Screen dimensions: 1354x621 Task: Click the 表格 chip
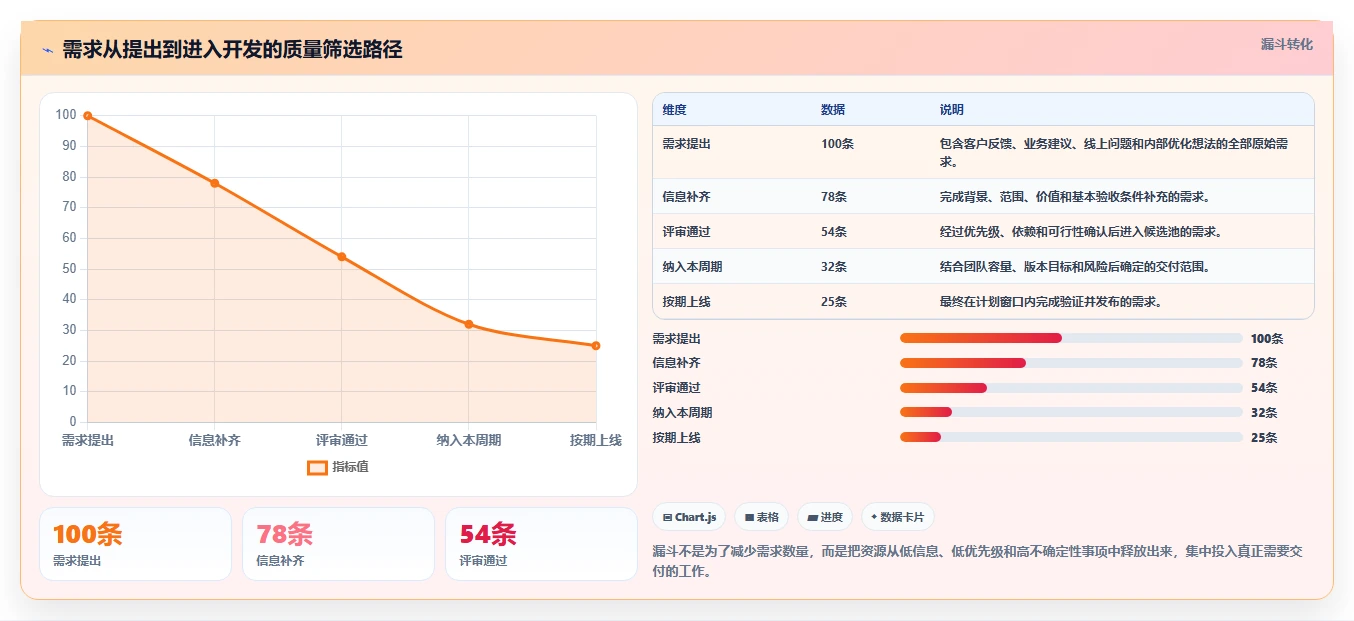point(762,517)
